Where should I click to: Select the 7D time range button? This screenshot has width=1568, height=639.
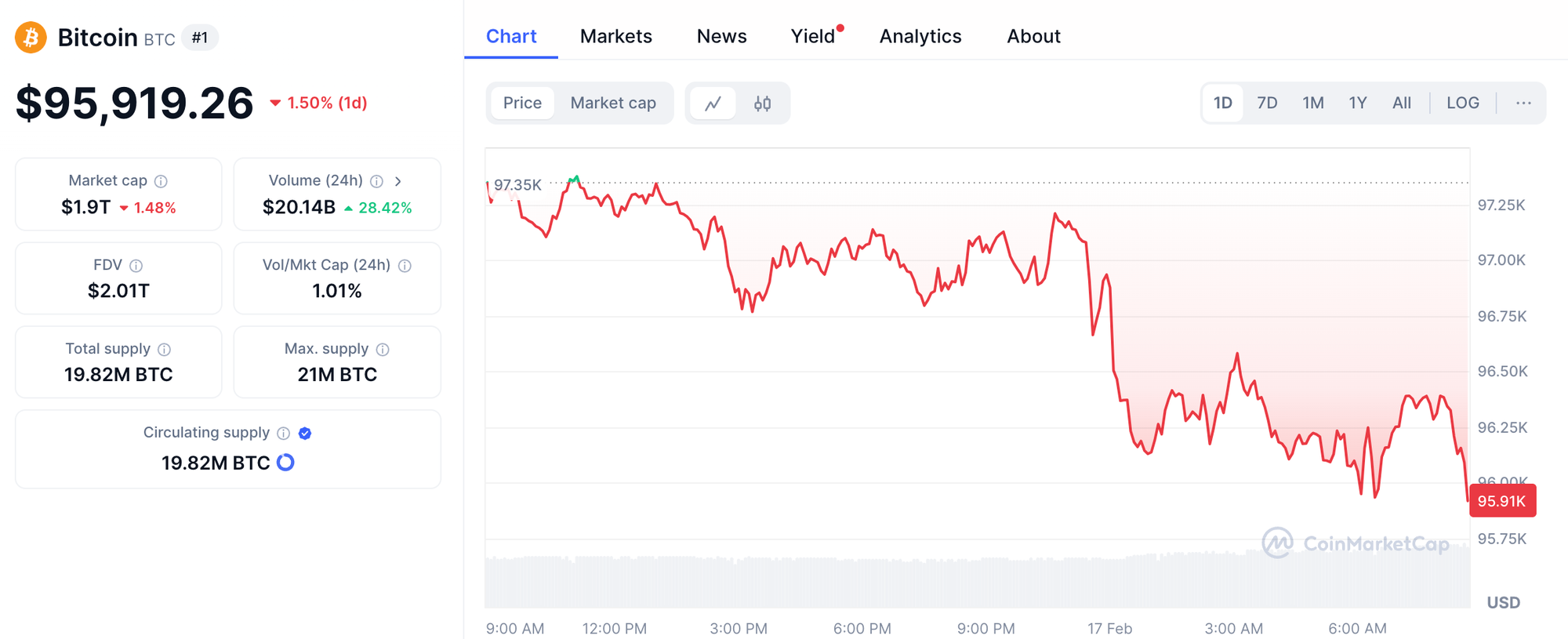(x=1266, y=103)
